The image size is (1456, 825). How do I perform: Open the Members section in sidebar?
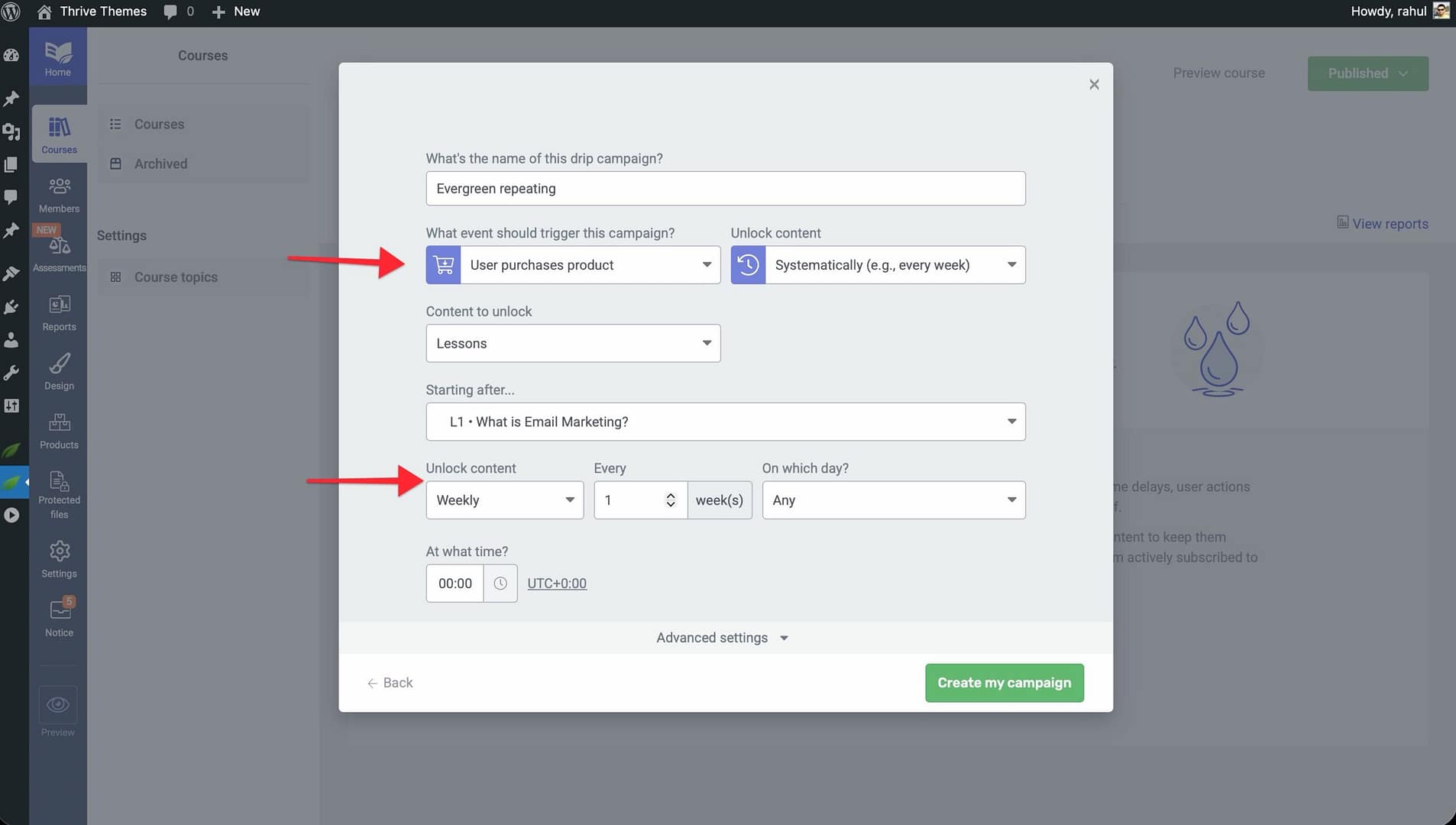(59, 195)
